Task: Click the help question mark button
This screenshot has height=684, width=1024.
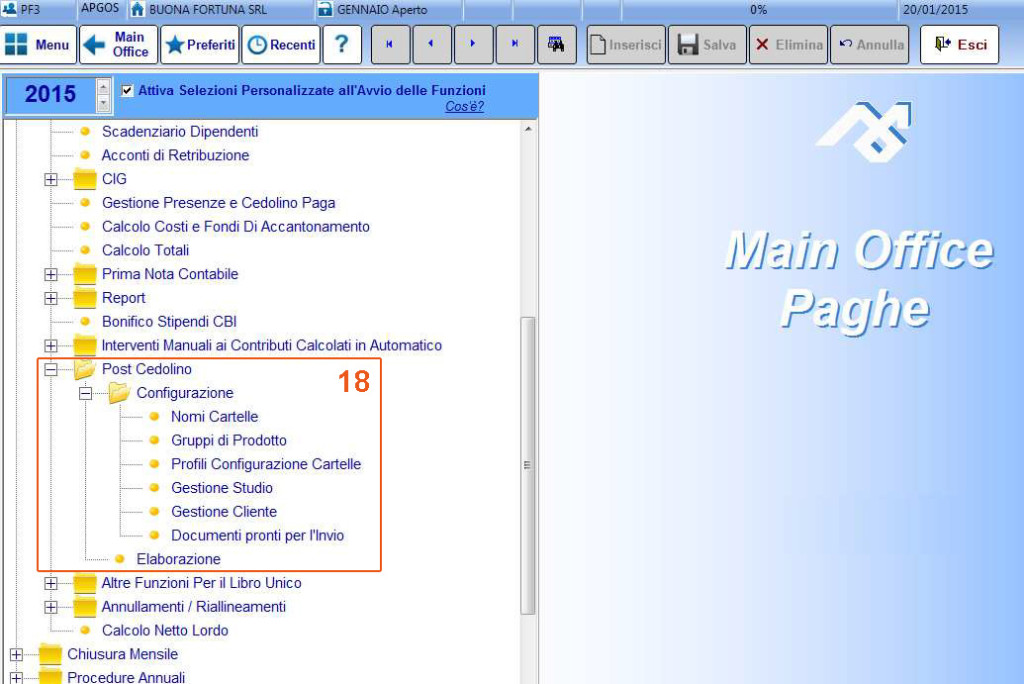Action: [342, 44]
